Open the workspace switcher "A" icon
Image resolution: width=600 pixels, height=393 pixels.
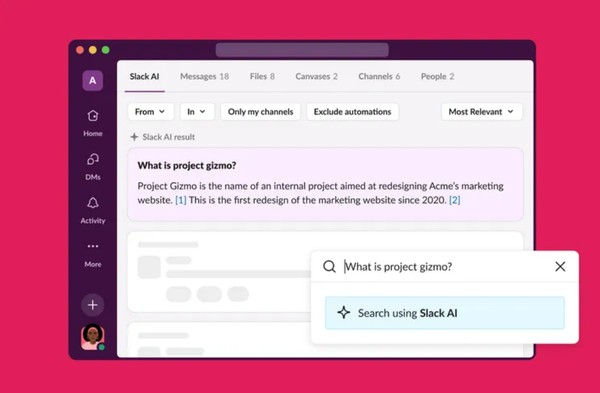[93, 80]
